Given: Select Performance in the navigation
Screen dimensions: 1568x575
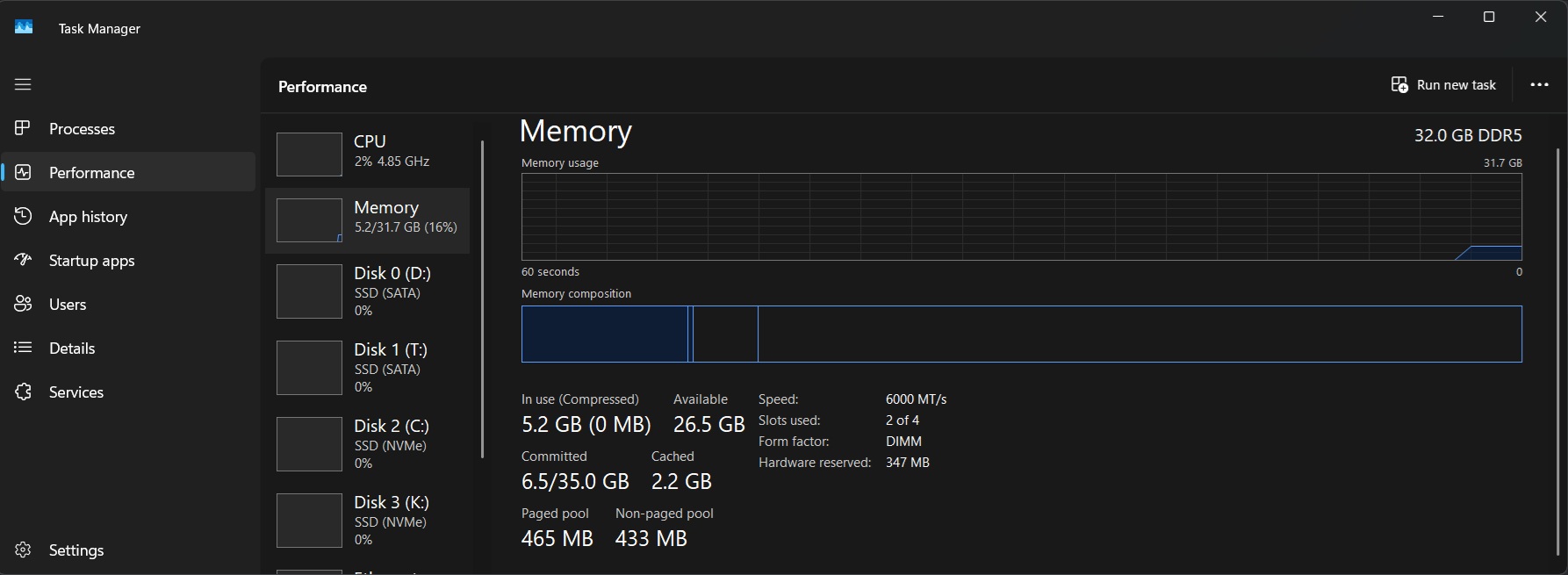Looking at the screenshot, I should 129,172.
